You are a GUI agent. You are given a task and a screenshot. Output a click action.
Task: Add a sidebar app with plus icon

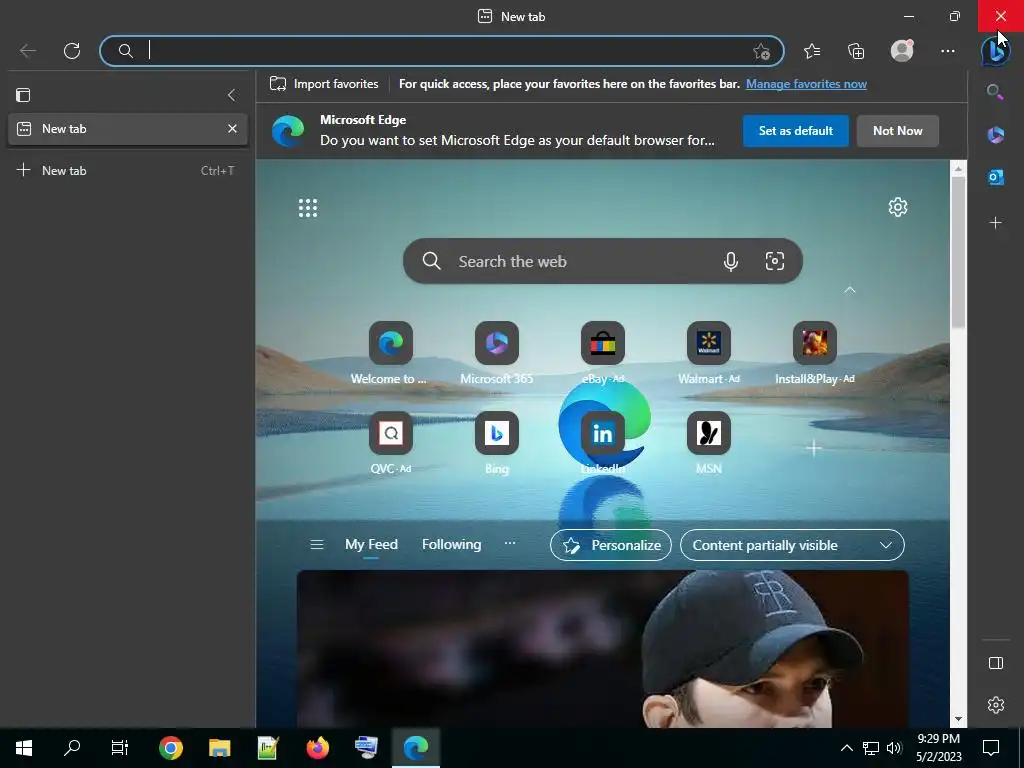(x=995, y=223)
